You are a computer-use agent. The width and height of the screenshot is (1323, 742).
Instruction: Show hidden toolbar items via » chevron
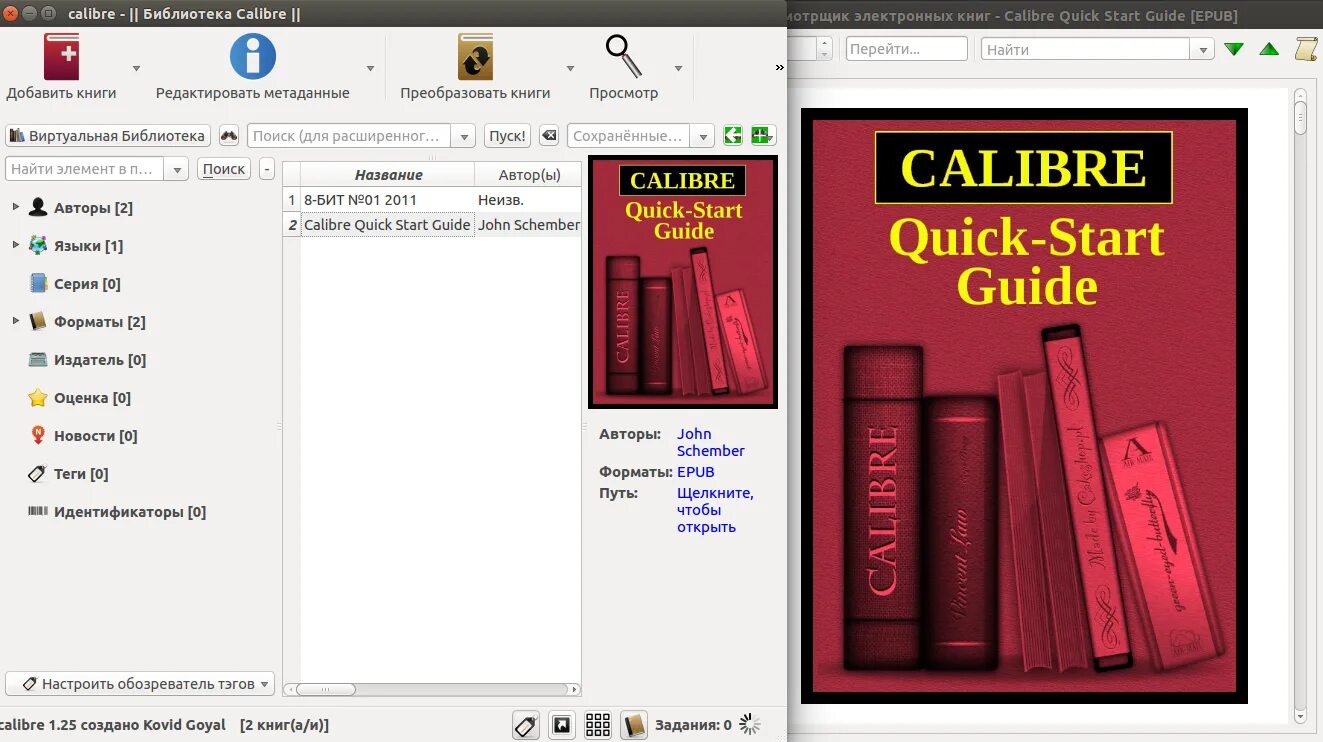tap(779, 68)
